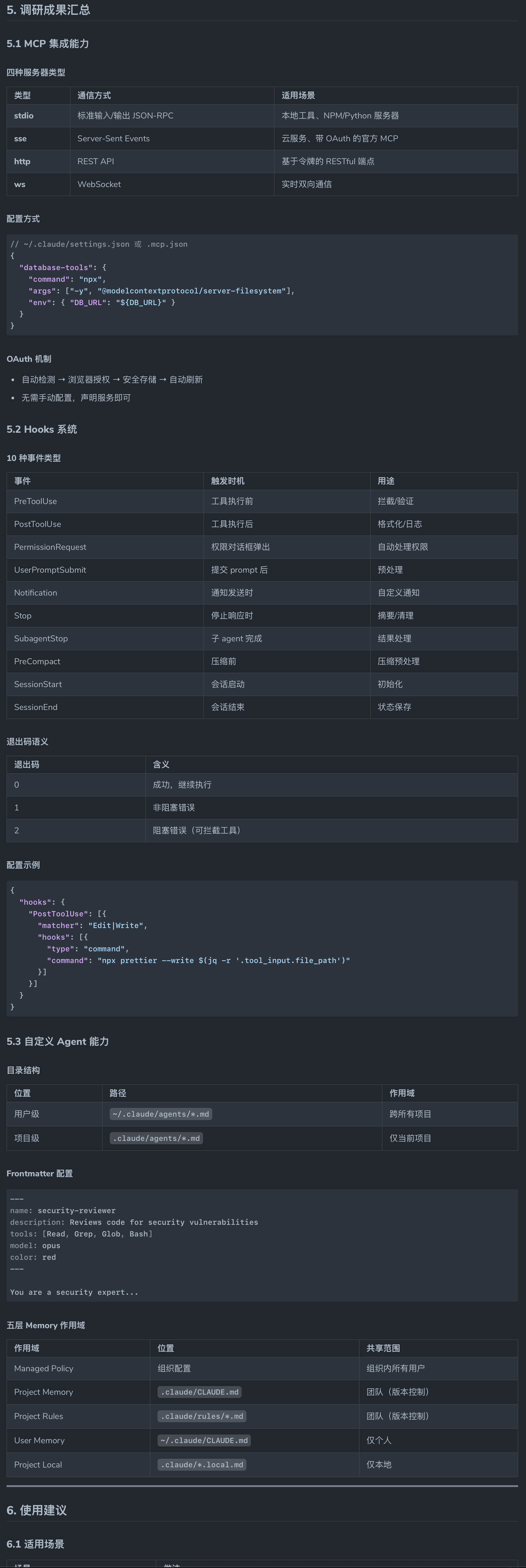
Task: Click the '~/.claude/CLAUDE.md' location code
Action: pyautogui.click(x=204, y=1441)
